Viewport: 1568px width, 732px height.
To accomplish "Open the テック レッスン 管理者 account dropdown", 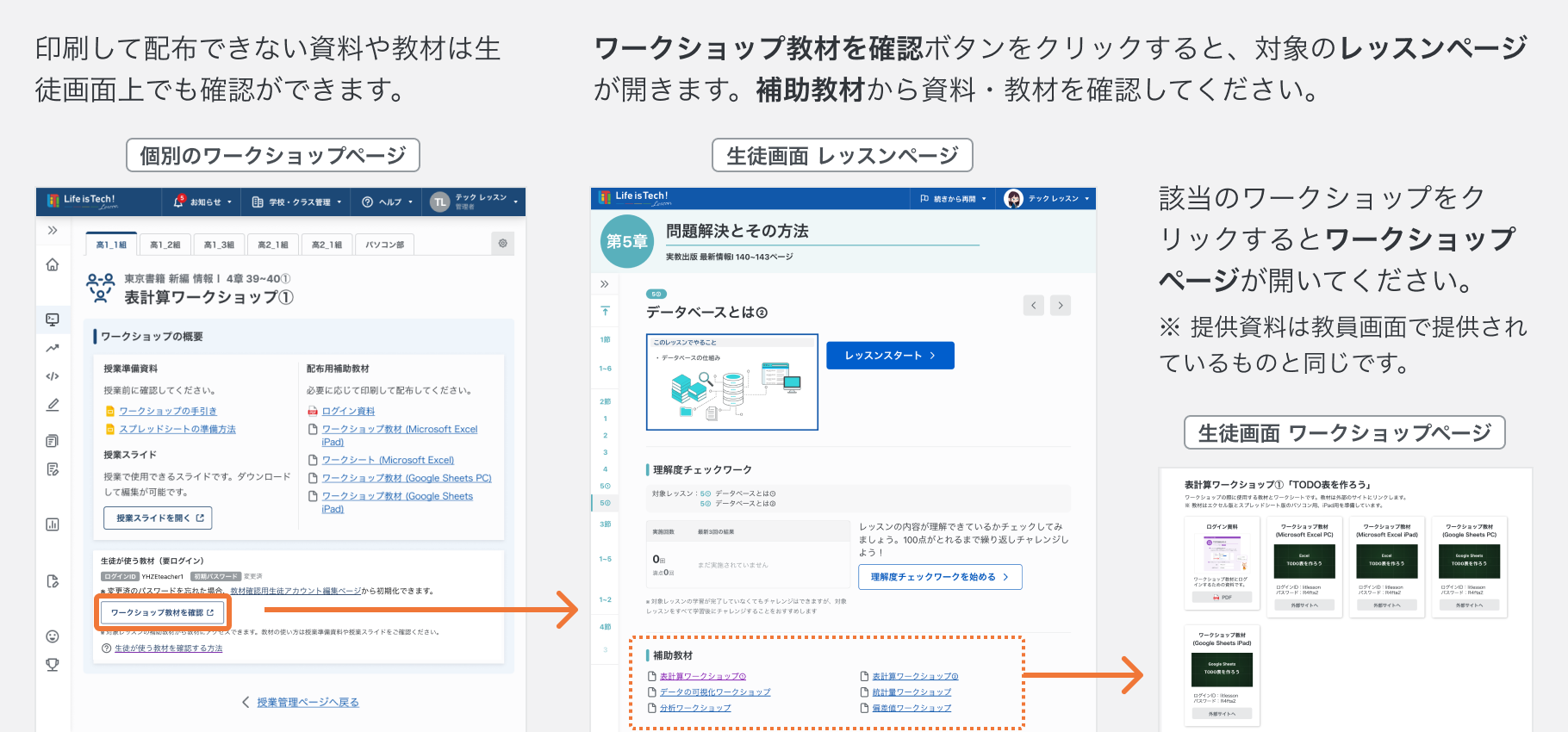I will tap(475, 202).
